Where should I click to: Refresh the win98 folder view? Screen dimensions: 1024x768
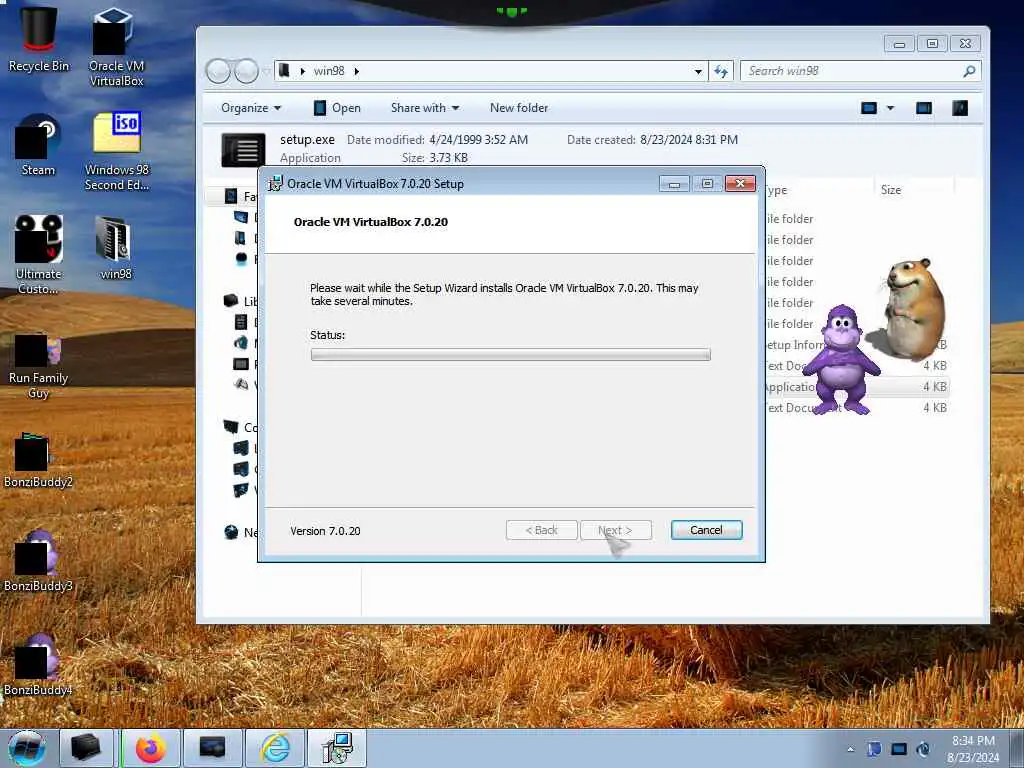[721, 71]
